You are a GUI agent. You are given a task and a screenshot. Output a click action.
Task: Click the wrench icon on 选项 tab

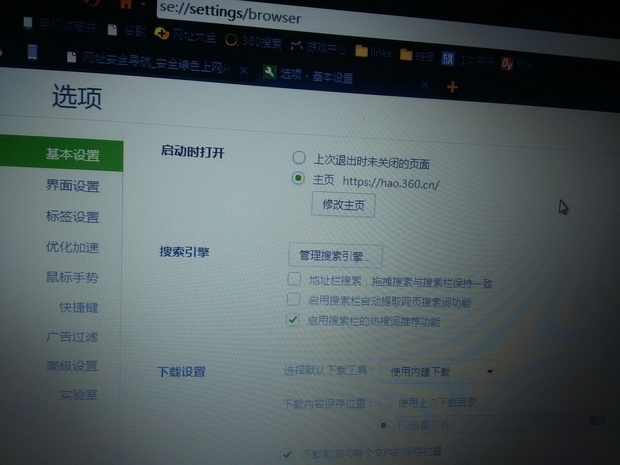pyautogui.click(x=269, y=72)
